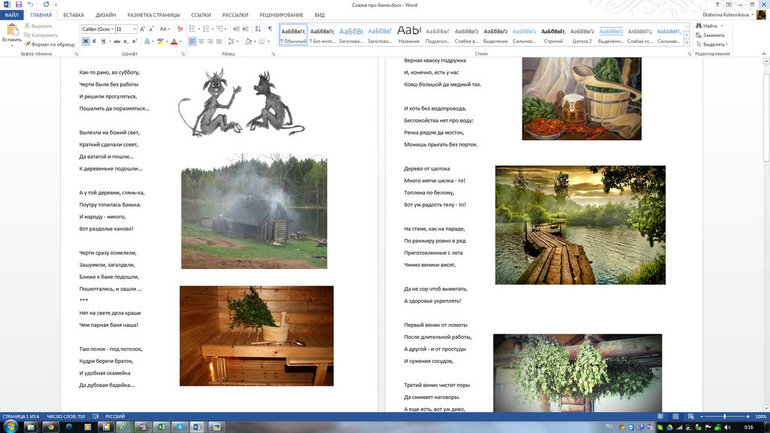
Task: Click the red font color swatch
Action: coord(172,42)
